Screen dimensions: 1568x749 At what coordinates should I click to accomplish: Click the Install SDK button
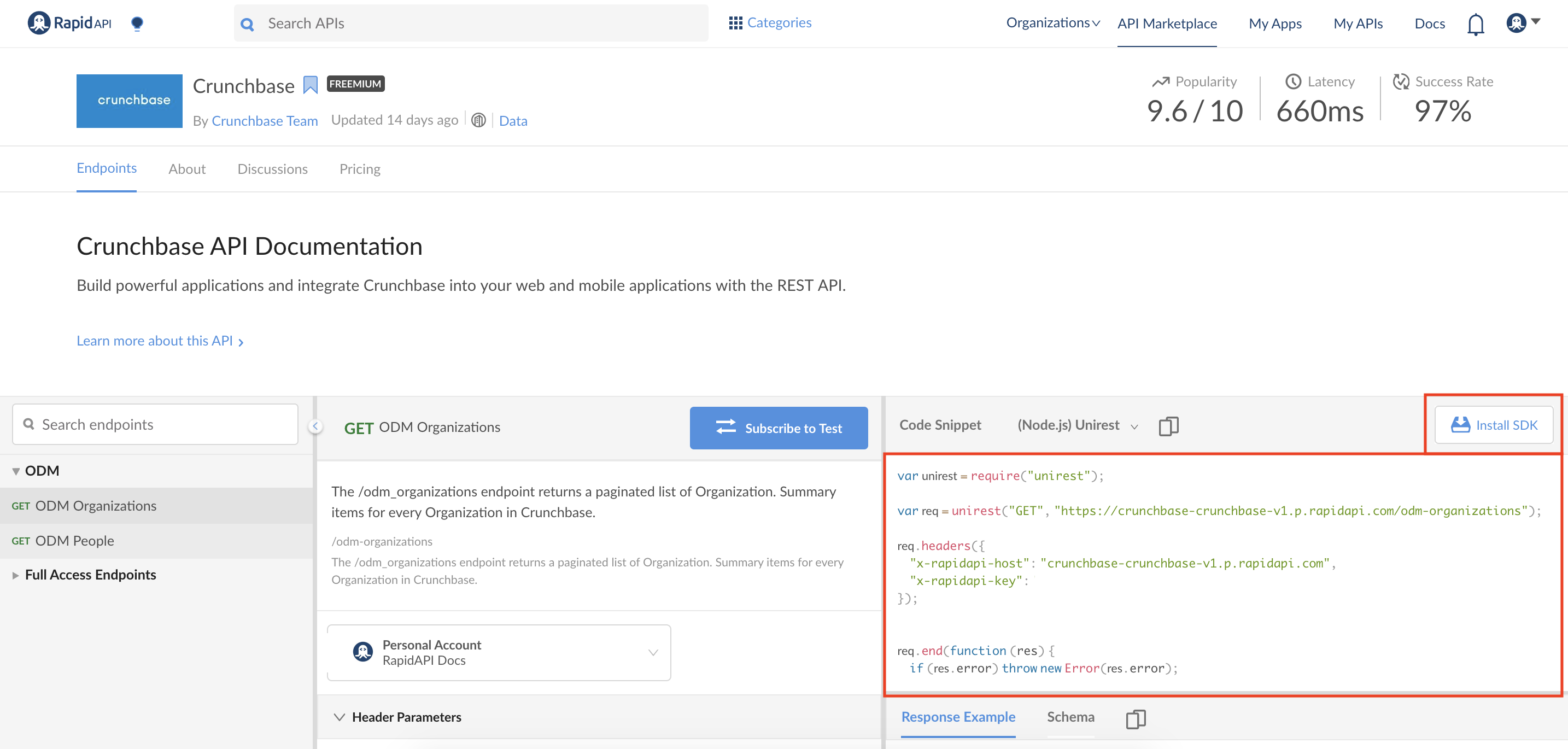point(1493,425)
